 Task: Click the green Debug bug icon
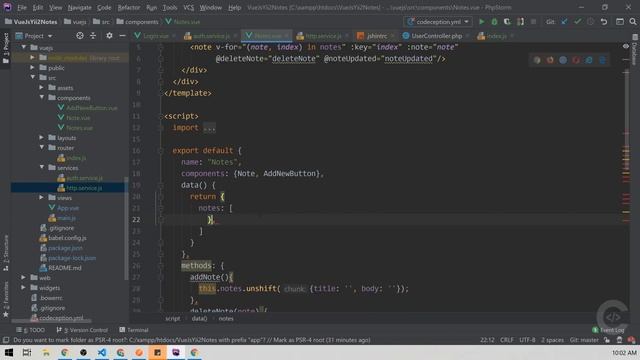tap(494, 22)
